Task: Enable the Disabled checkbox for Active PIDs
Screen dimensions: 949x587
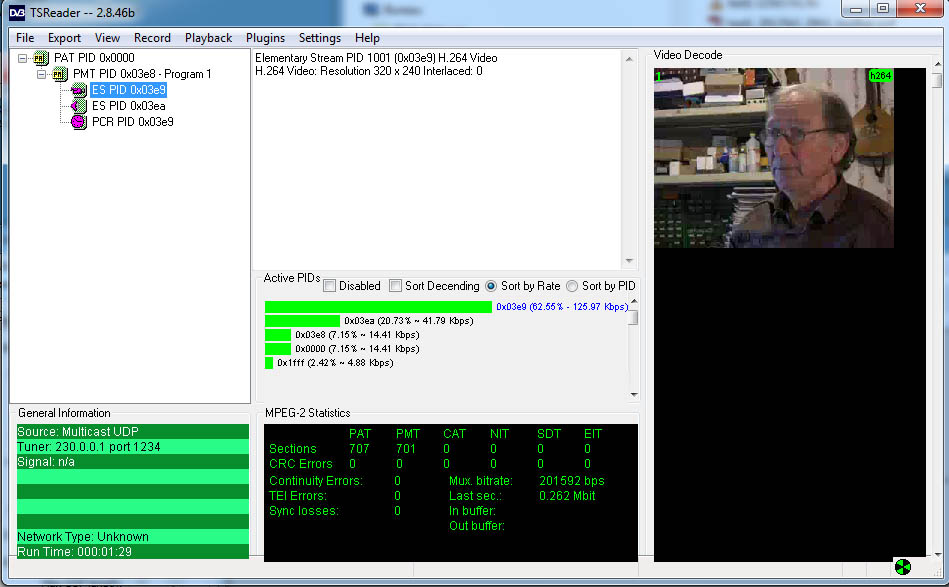Action: [x=329, y=286]
